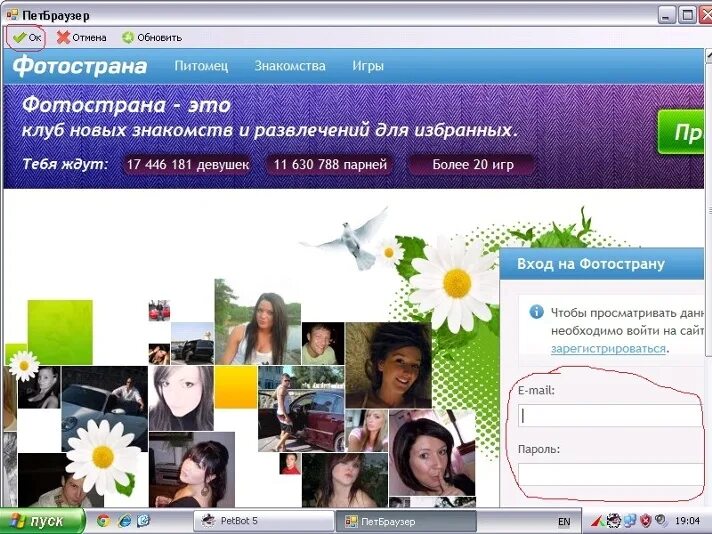This screenshot has height=534, width=712.
Task: Click the red triangle tray icon
Action: (597, 521)
